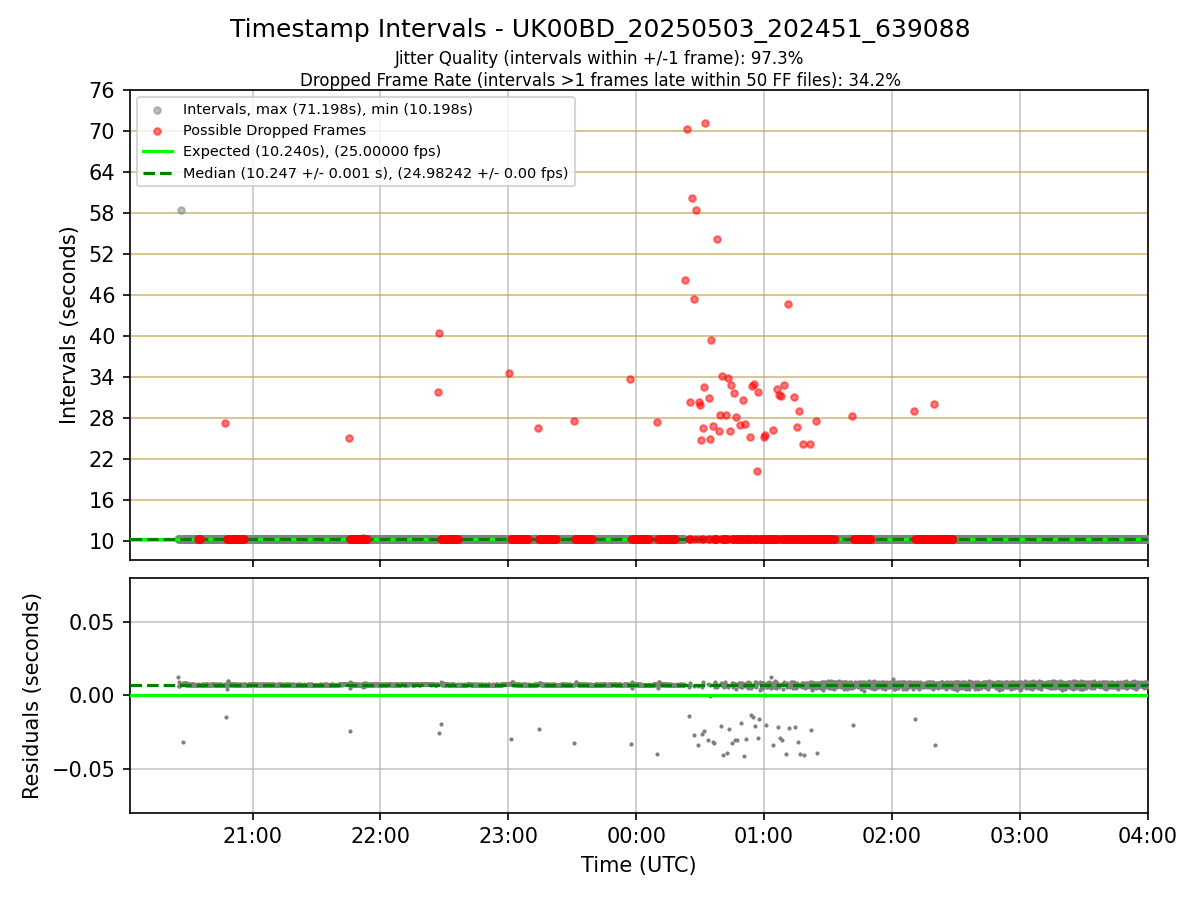
Task: Click legend entry 'Median (10.247 +/- 0.001 s)'
Action: coord(375,173)
